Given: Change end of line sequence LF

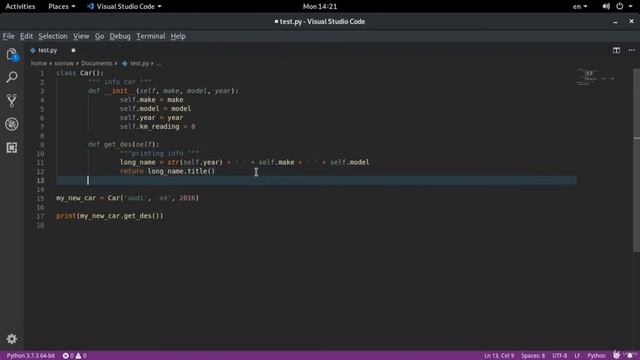Looking at the screenshot, I should pyautogui.click(x=577, y=356).
